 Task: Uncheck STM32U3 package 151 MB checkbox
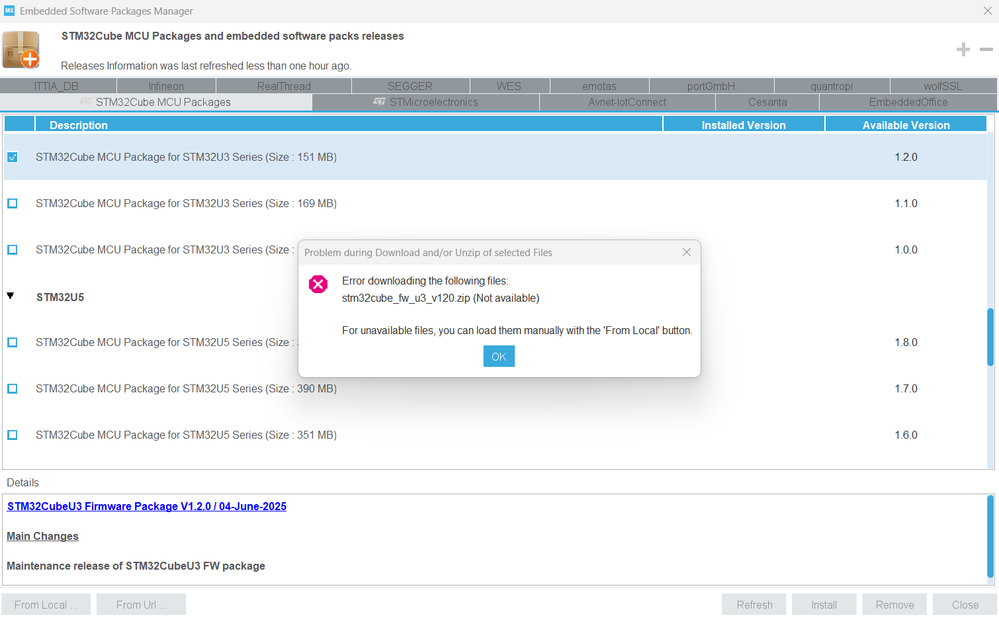tap(12, 157)
